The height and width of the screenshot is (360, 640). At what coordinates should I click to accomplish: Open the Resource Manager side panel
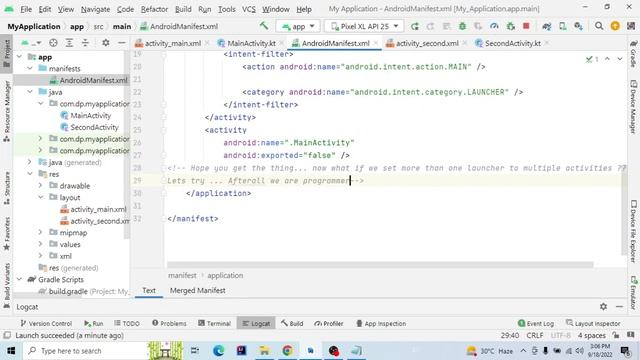pyautogui.click(x=7, y=110)
